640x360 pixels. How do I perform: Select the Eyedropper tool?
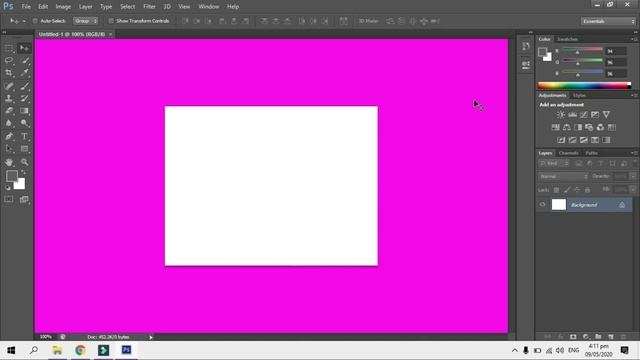coord(24,73)
